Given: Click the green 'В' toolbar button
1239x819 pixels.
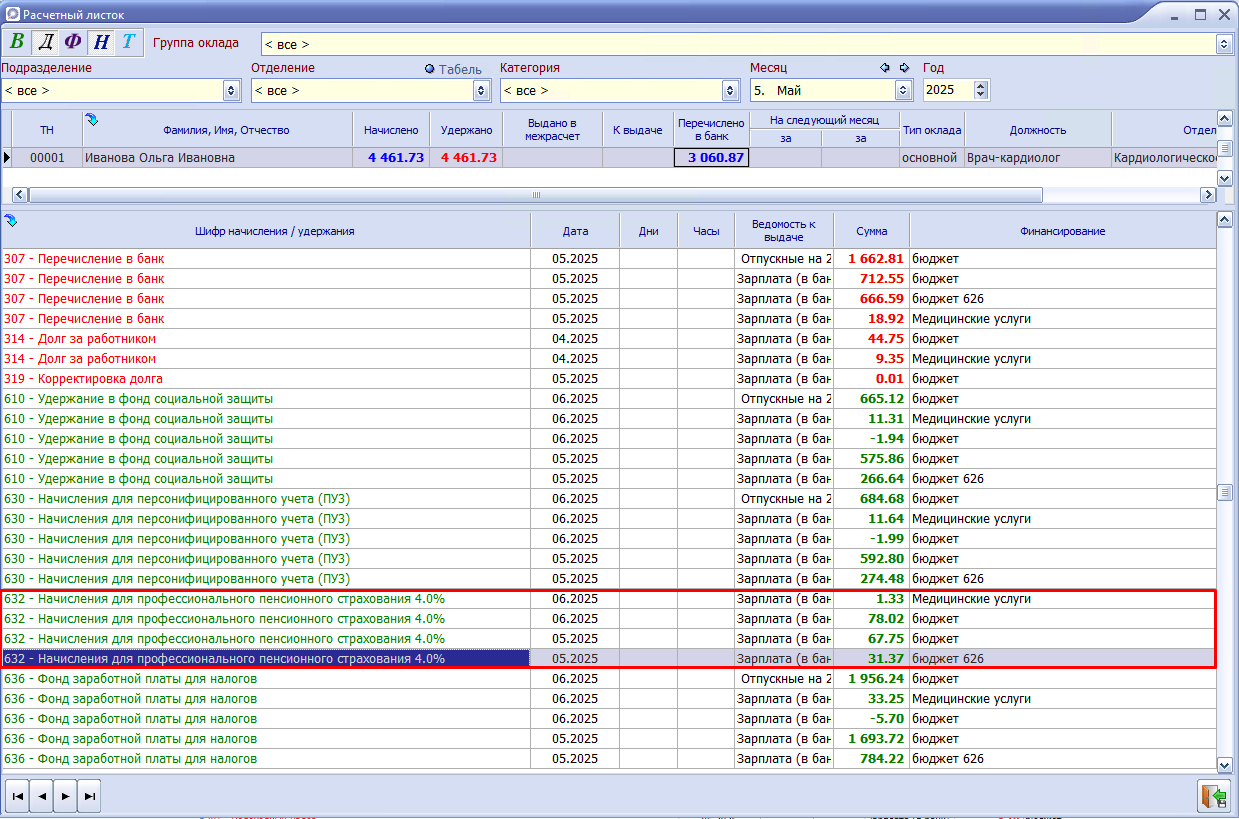Looking at the screenshot, I should (x=17, y=42).
